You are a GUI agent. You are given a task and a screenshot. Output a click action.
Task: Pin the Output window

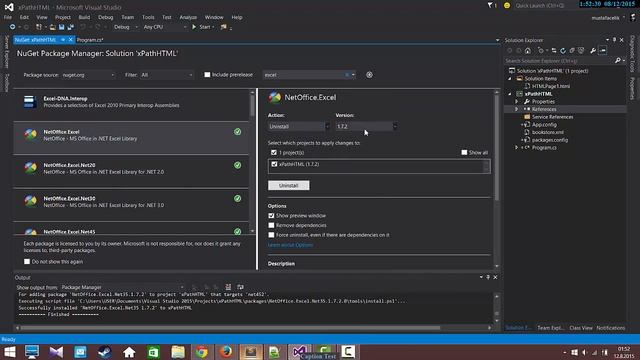[488, 277]
